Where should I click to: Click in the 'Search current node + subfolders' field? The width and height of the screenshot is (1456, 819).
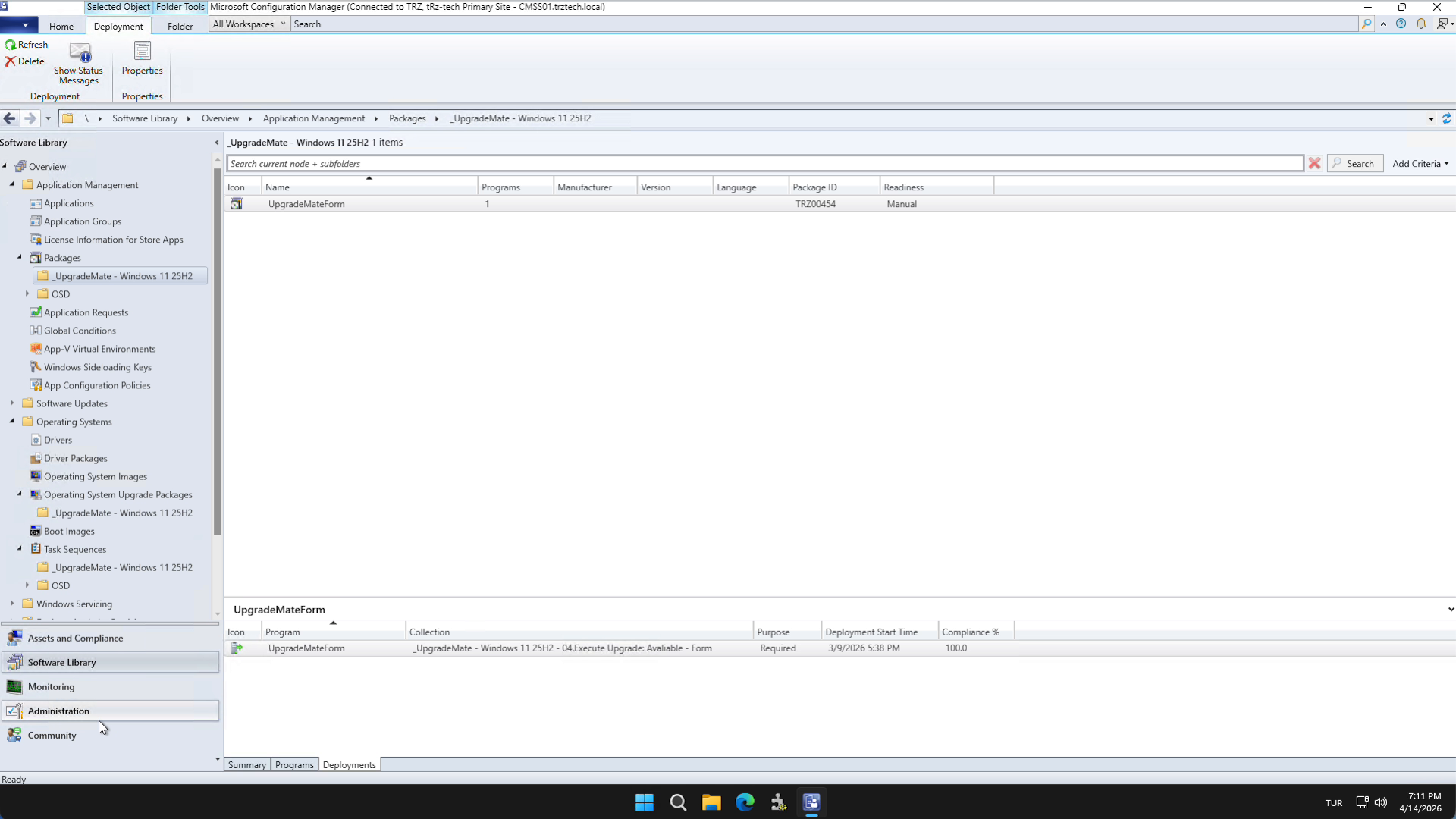[x=764, y=164]
